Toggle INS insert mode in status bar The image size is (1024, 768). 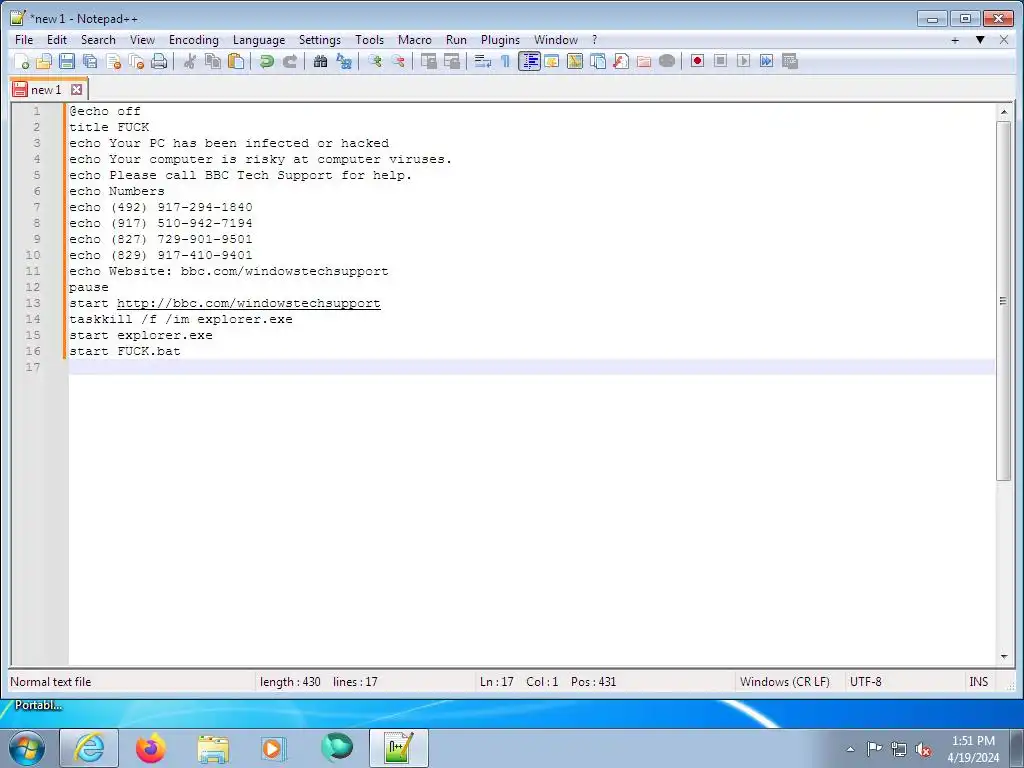tap(978, 682)
